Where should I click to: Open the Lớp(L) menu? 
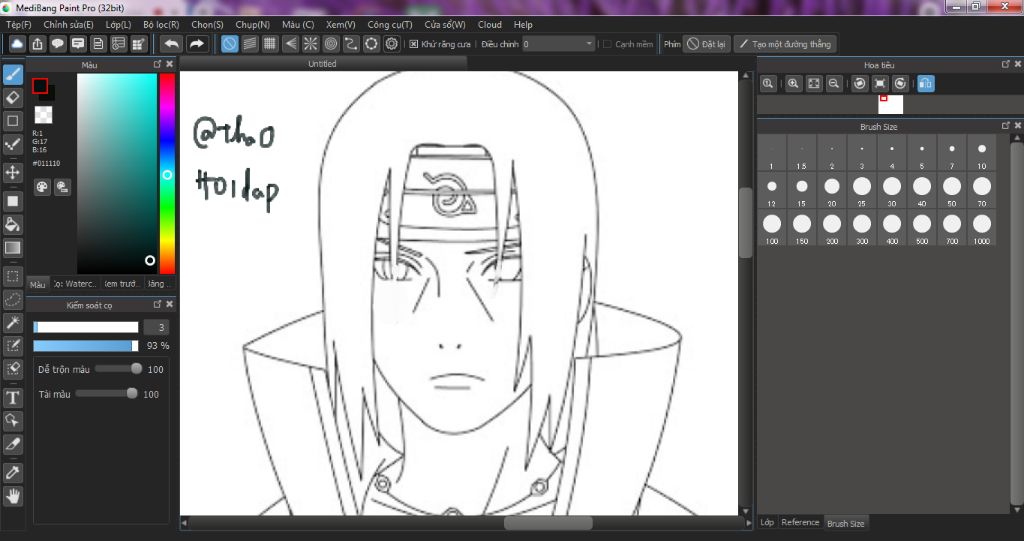pos(118,24)
